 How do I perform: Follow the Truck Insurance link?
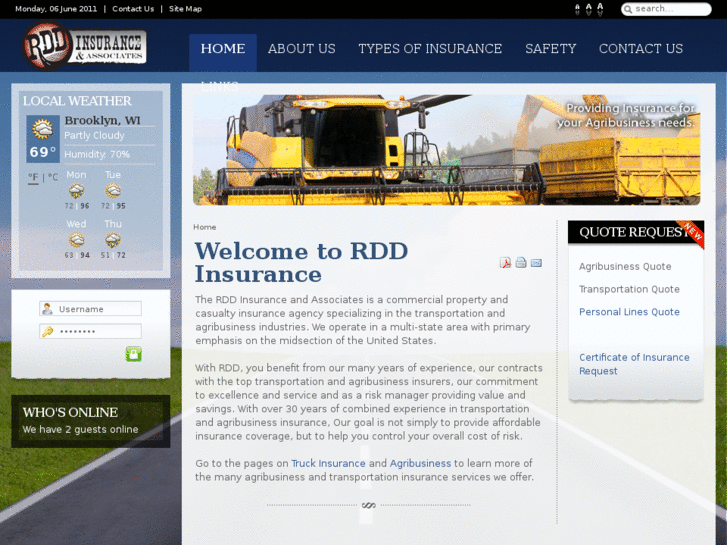pos(328,463)
